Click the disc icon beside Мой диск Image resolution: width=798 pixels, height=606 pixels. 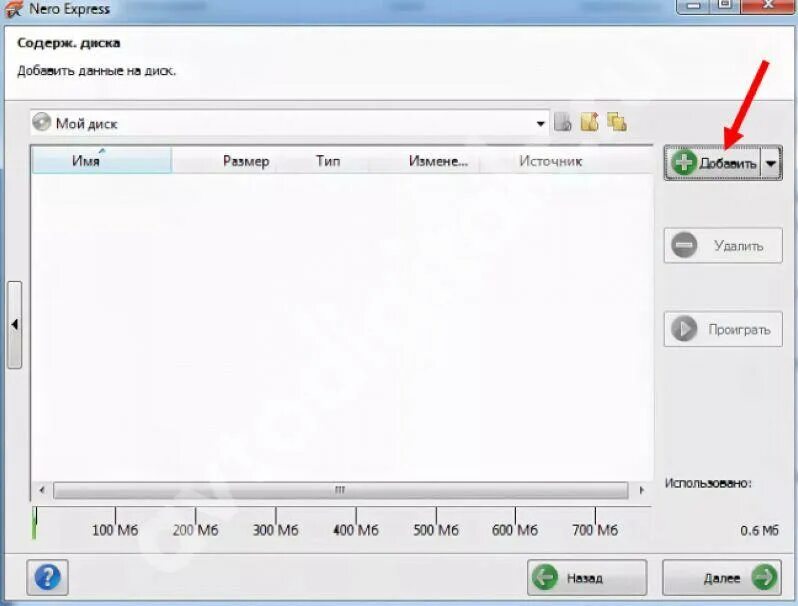pos(41,122)
